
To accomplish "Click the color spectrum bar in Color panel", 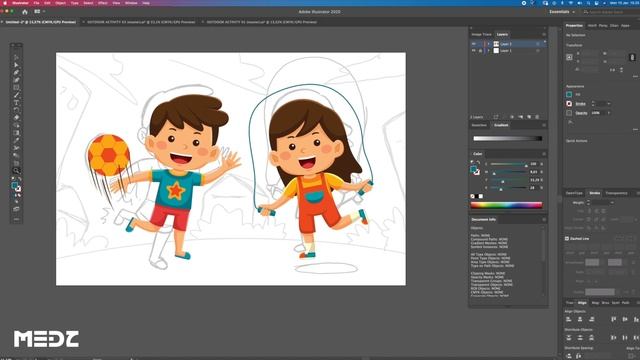I will [x=506, y=205].
